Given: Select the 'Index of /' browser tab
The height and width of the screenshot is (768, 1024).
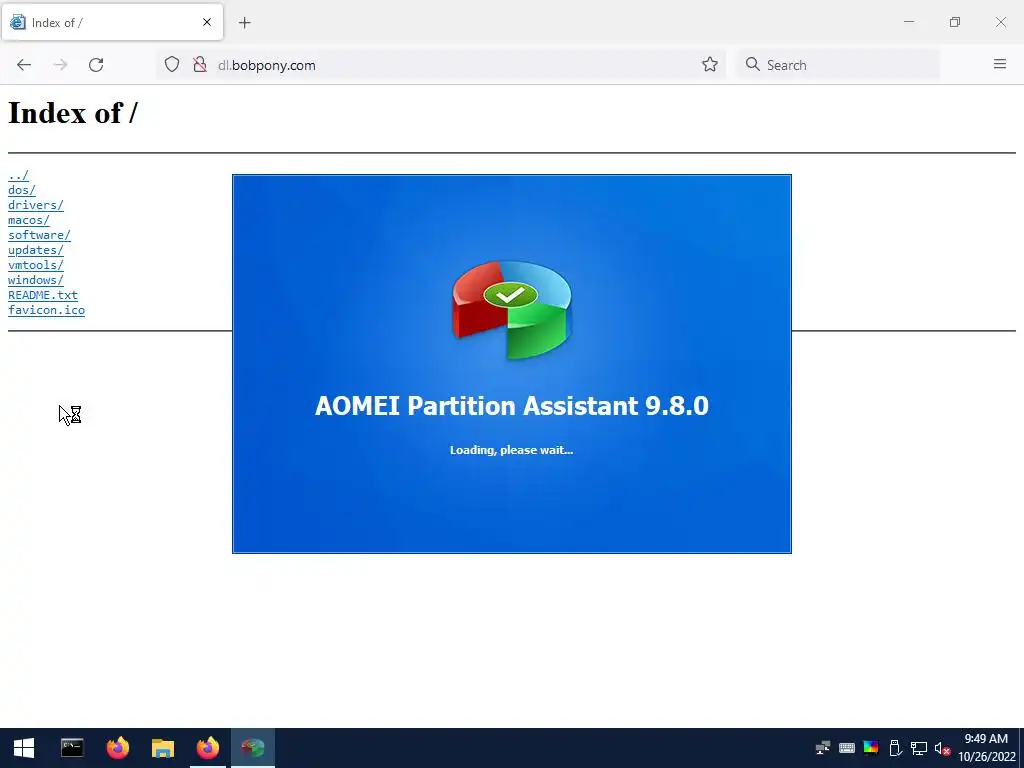Looking at the screenshot, I should pos(112,22).
